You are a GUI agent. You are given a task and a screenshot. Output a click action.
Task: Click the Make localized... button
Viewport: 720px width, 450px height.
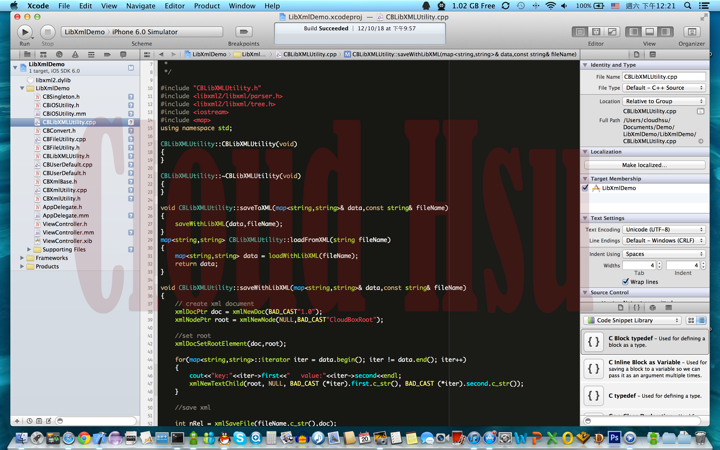[645, 165]
